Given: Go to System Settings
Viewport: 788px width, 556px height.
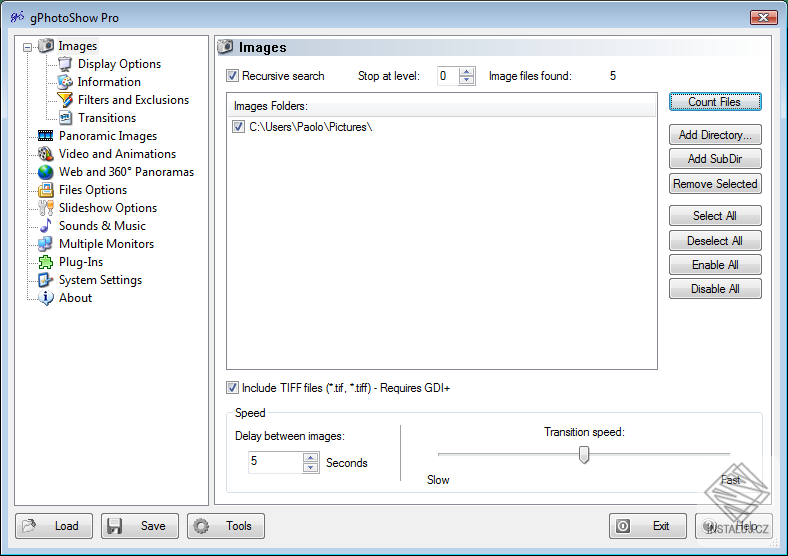Looking at the screenshot, I should pos(100,280).
